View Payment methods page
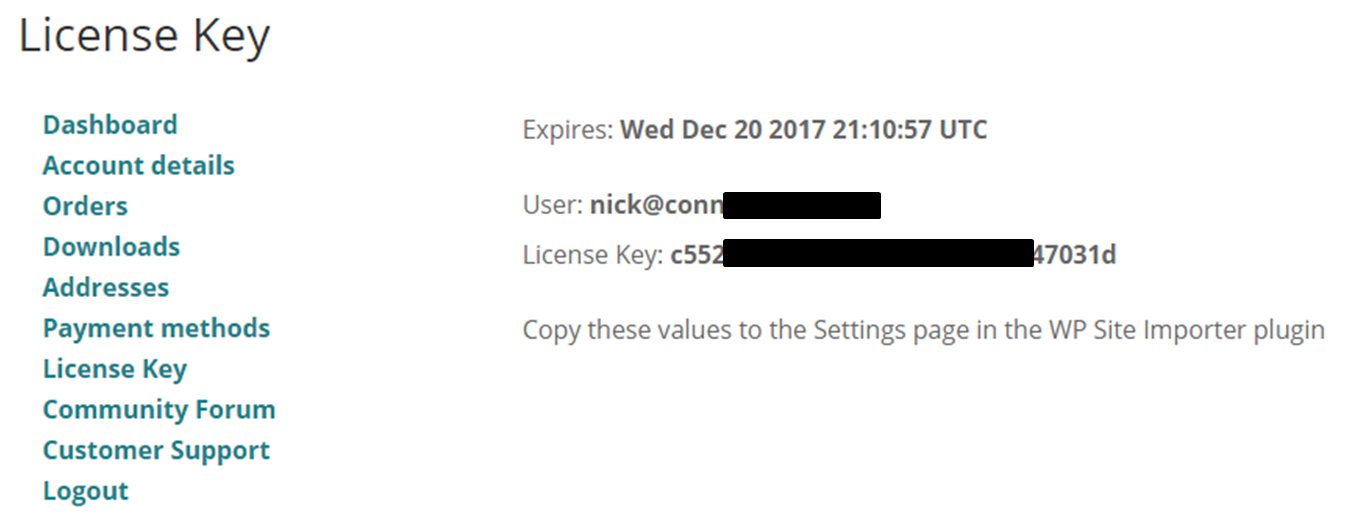 coord(156,329)
